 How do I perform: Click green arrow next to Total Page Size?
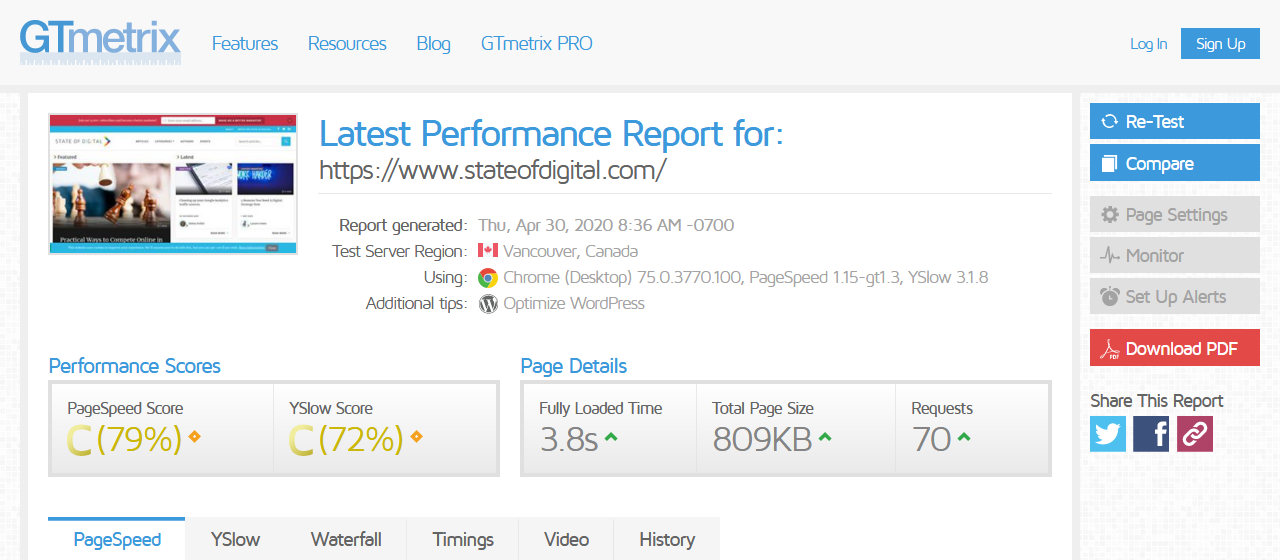click(824, 437)
